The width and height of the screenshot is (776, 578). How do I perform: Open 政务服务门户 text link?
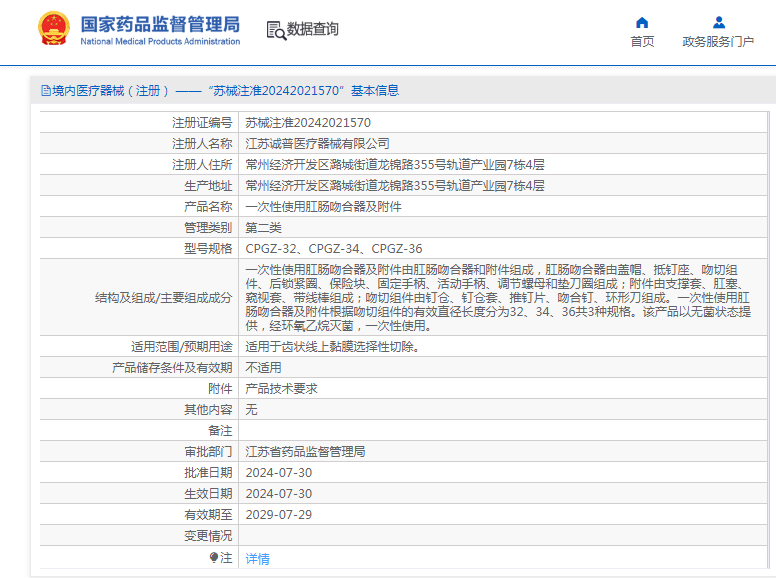tap(718, 42)
